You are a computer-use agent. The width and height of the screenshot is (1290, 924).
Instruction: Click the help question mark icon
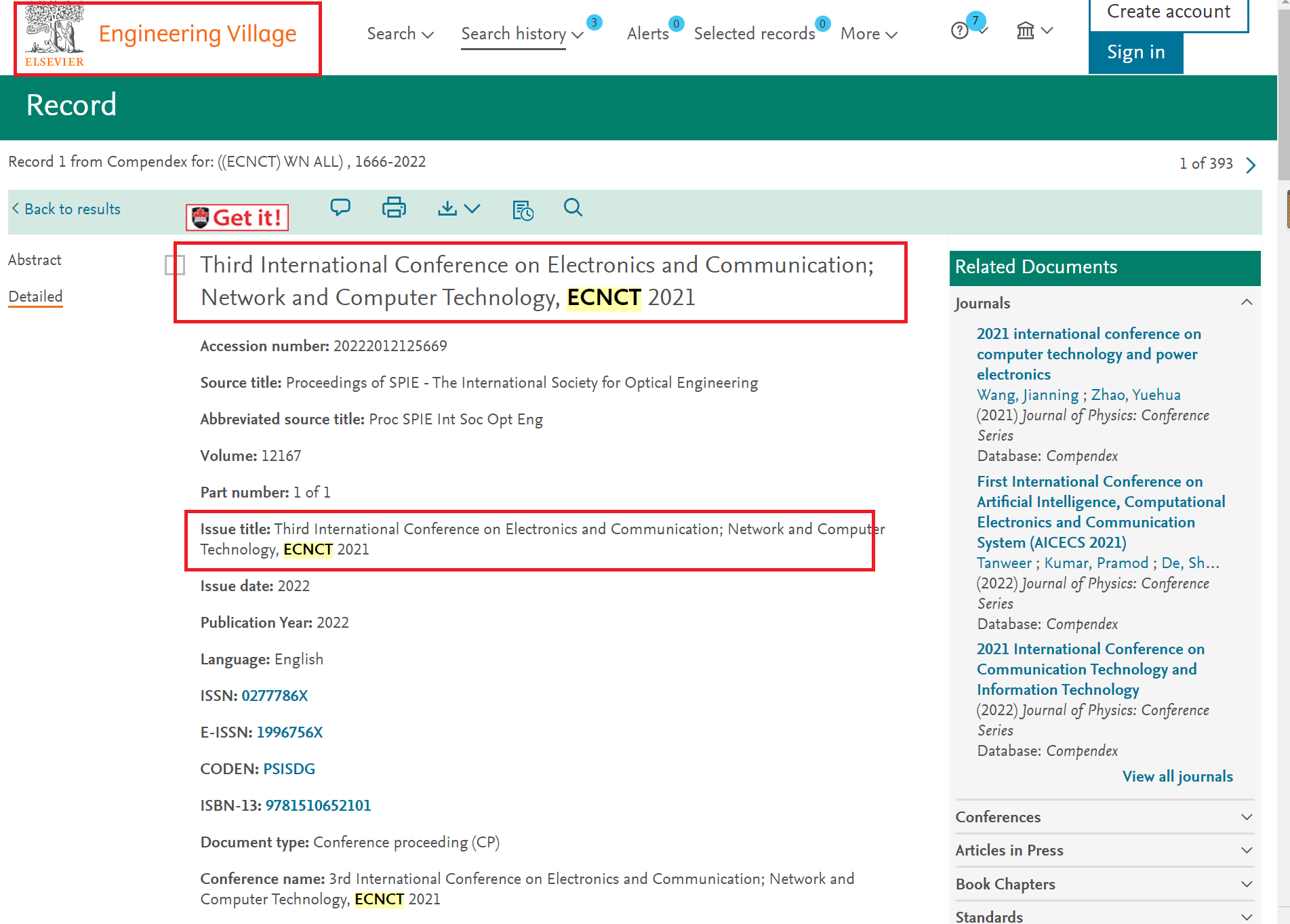coord(960,31)
